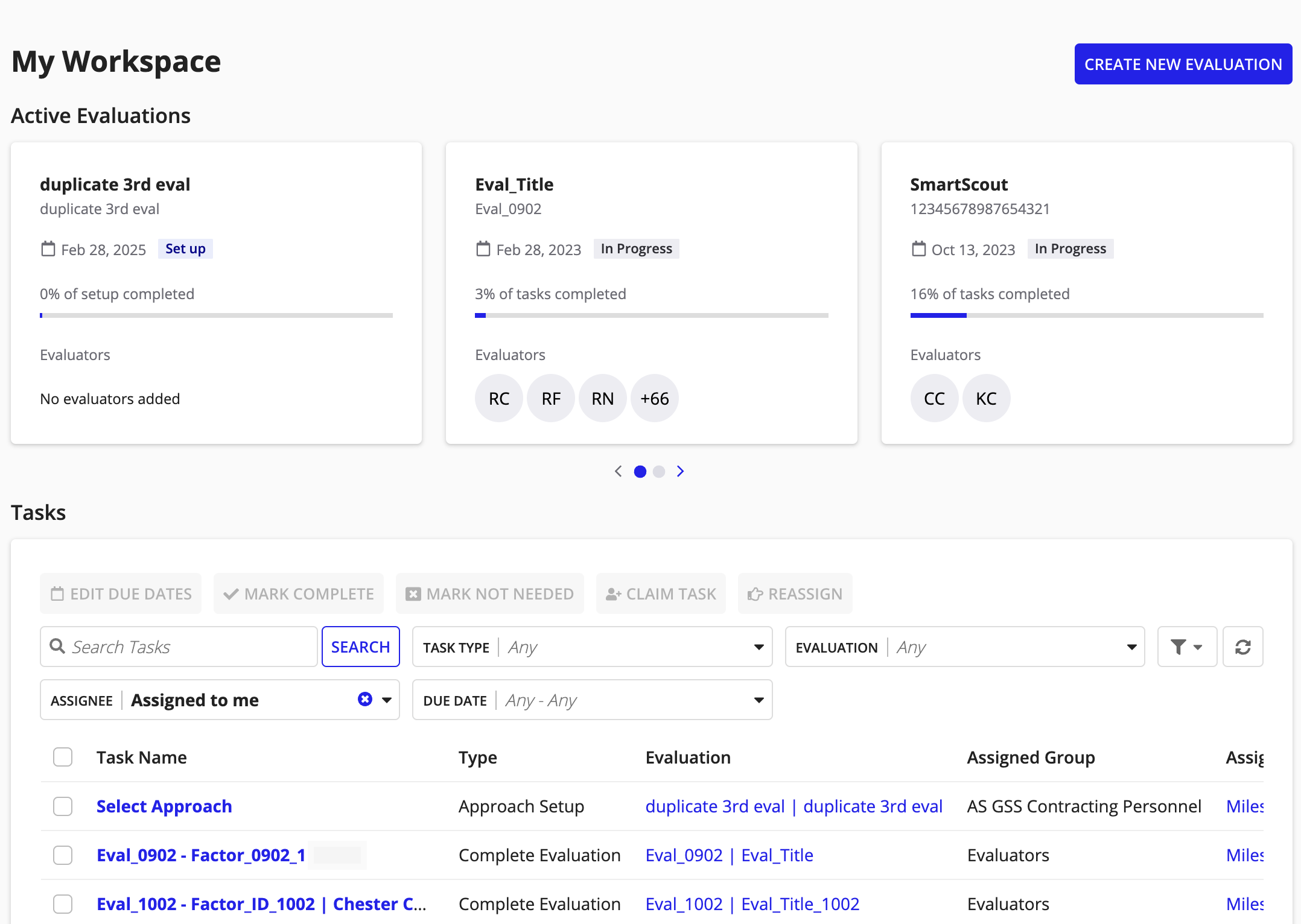1301x924 pixels.
Task: Click the calendar icon next to Feb 28, 2023
Action: [x=483, y=248]
